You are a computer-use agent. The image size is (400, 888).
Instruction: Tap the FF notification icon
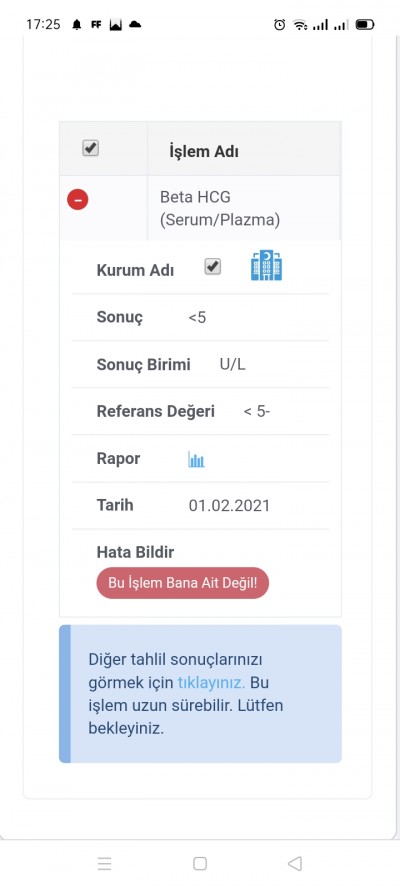click(x=96, y=25)
